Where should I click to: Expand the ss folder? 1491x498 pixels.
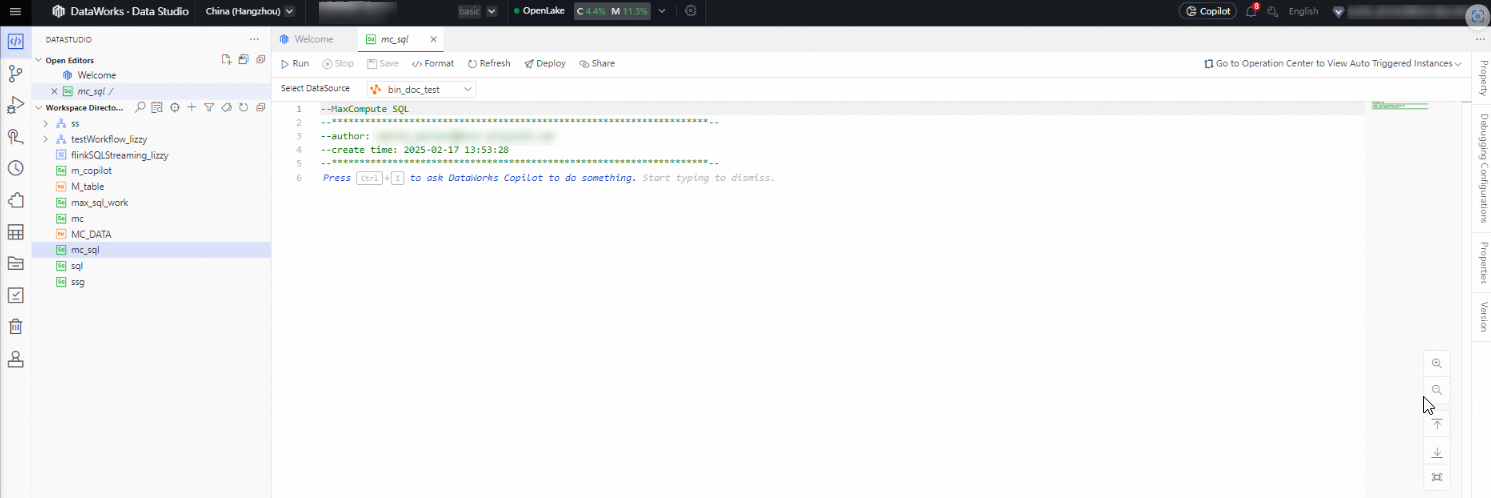(45, 123)
